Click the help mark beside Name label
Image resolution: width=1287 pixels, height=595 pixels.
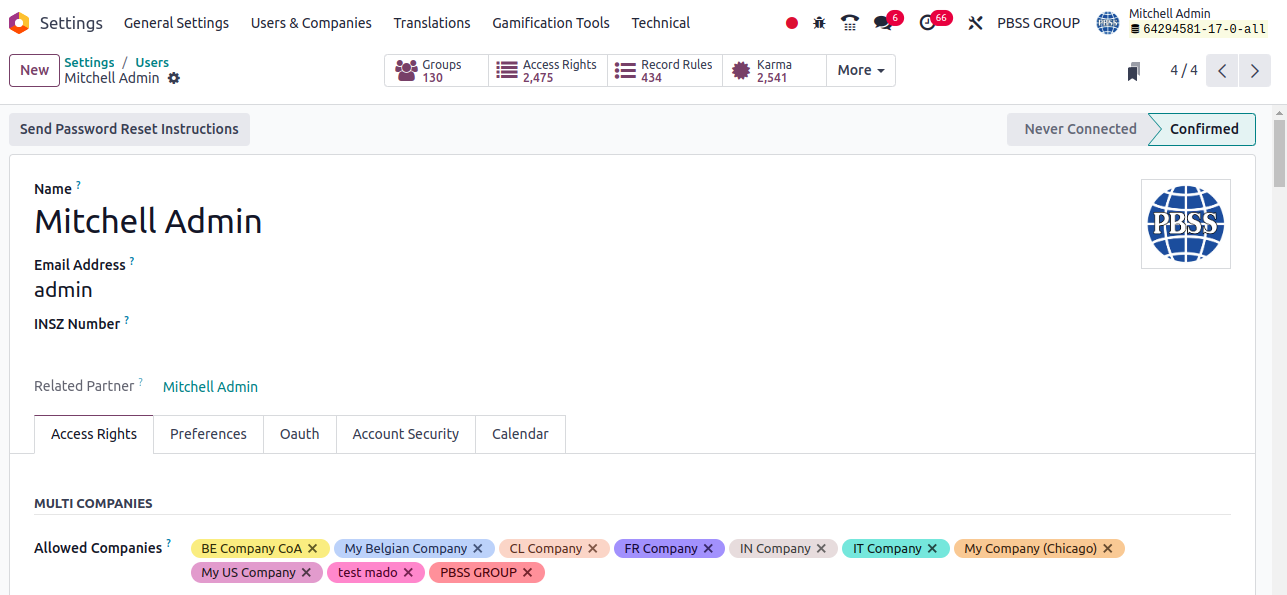click(x=78, y=185)
